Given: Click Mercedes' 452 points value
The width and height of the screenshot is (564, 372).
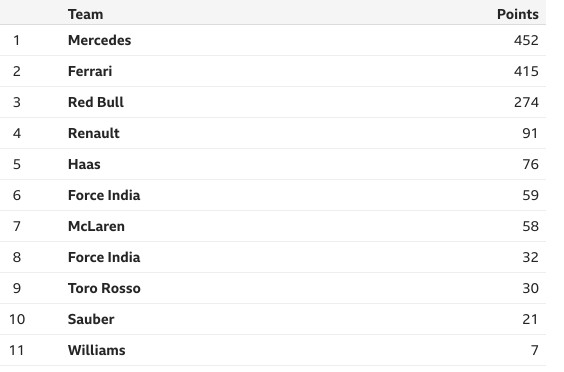Looking at the screenshot, I should click(x=526, y=40).
